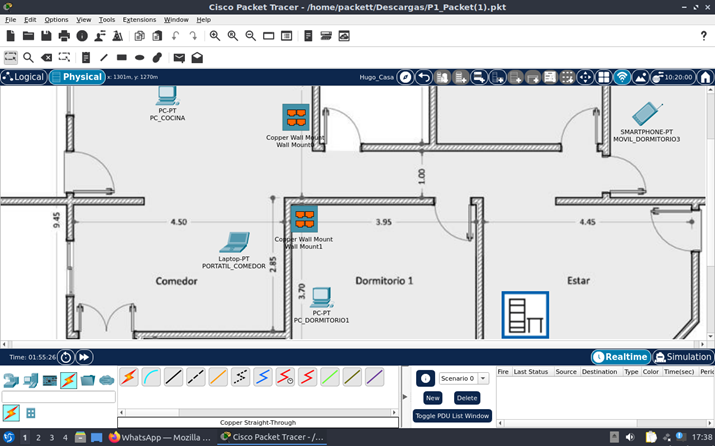Open the Scenario 0 dropdown
The width and height of the screenshot is (715, 446).
[463, 378]
